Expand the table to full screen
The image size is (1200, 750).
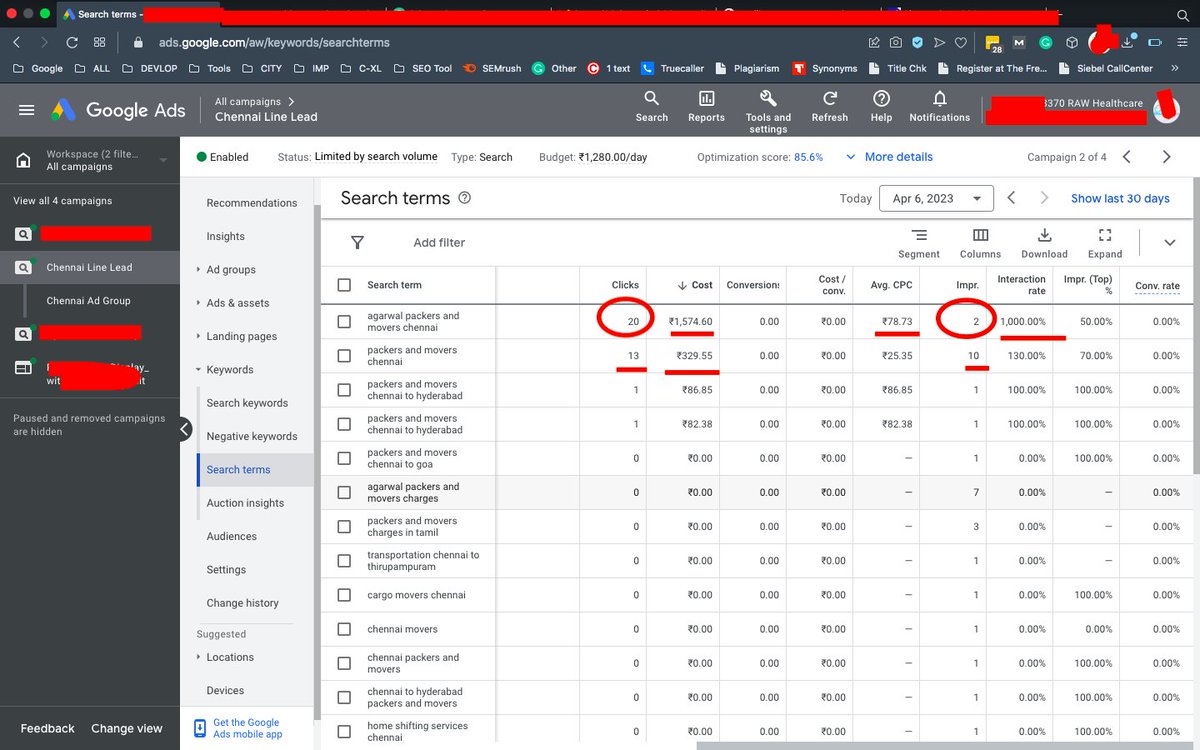(1105, 242)
